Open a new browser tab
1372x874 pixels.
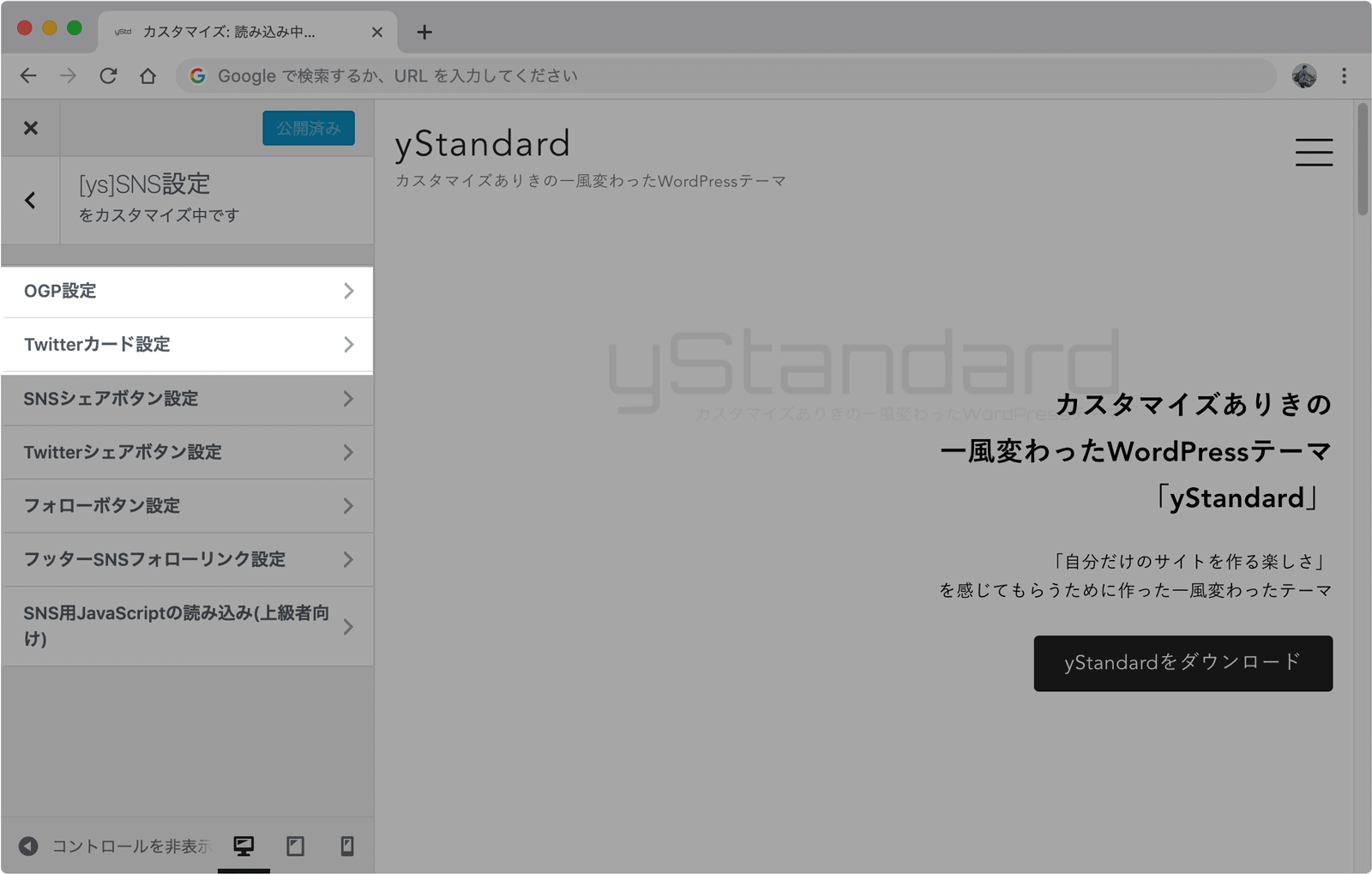424,32
